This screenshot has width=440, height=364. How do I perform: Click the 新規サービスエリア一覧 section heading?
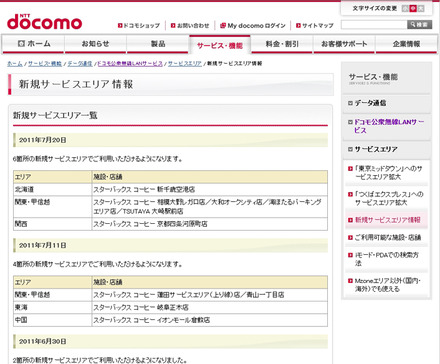point(55,116)
